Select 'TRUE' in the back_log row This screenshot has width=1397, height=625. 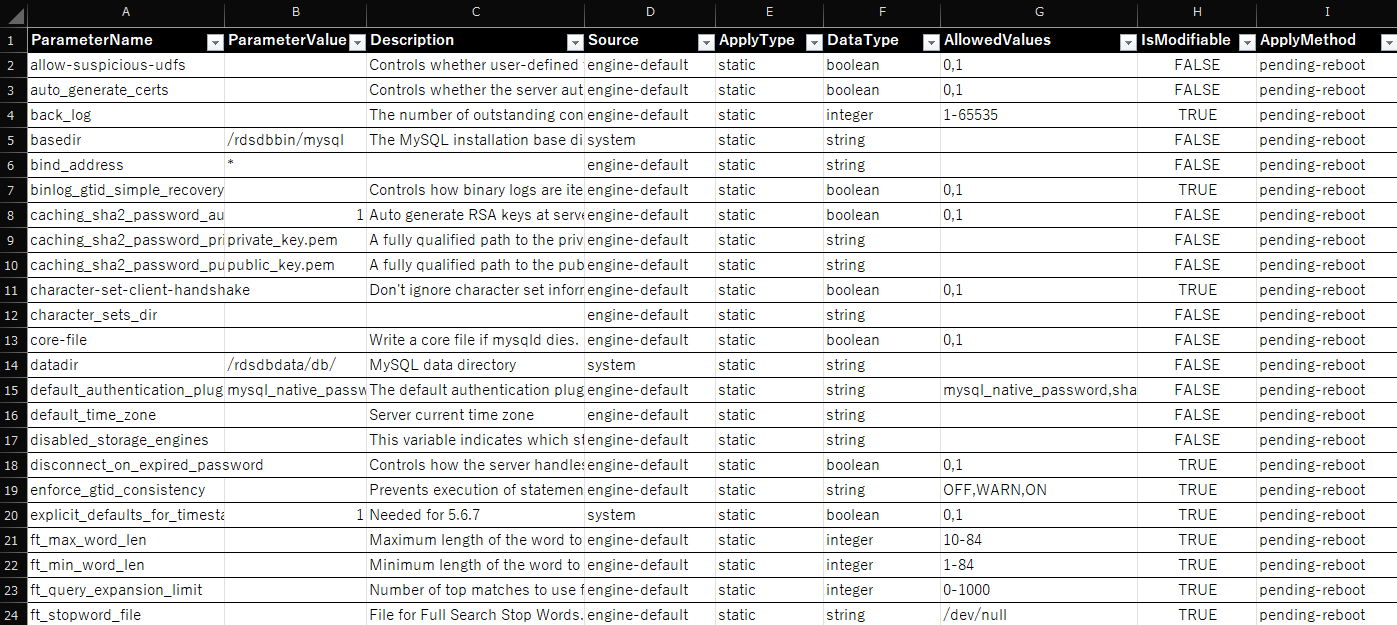coord(1197,115)
